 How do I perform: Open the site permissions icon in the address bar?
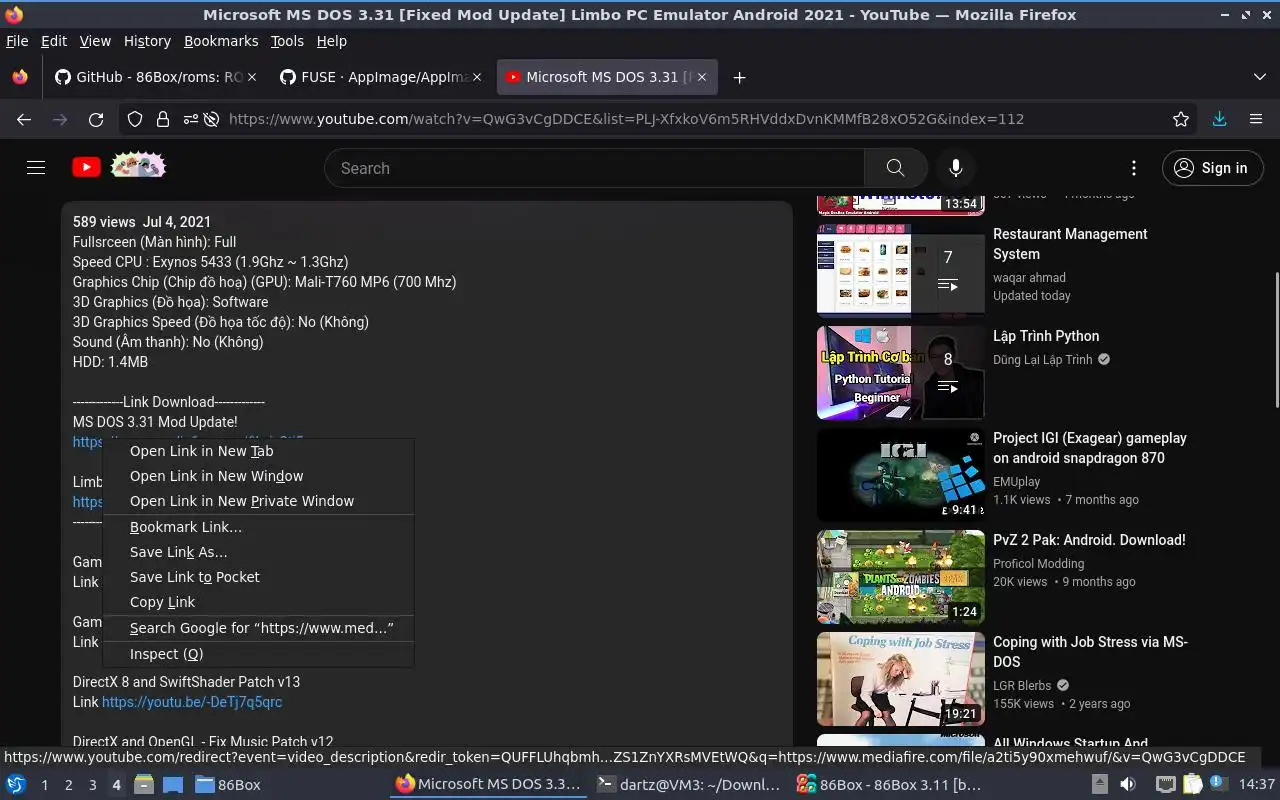(x=190, y=119)
